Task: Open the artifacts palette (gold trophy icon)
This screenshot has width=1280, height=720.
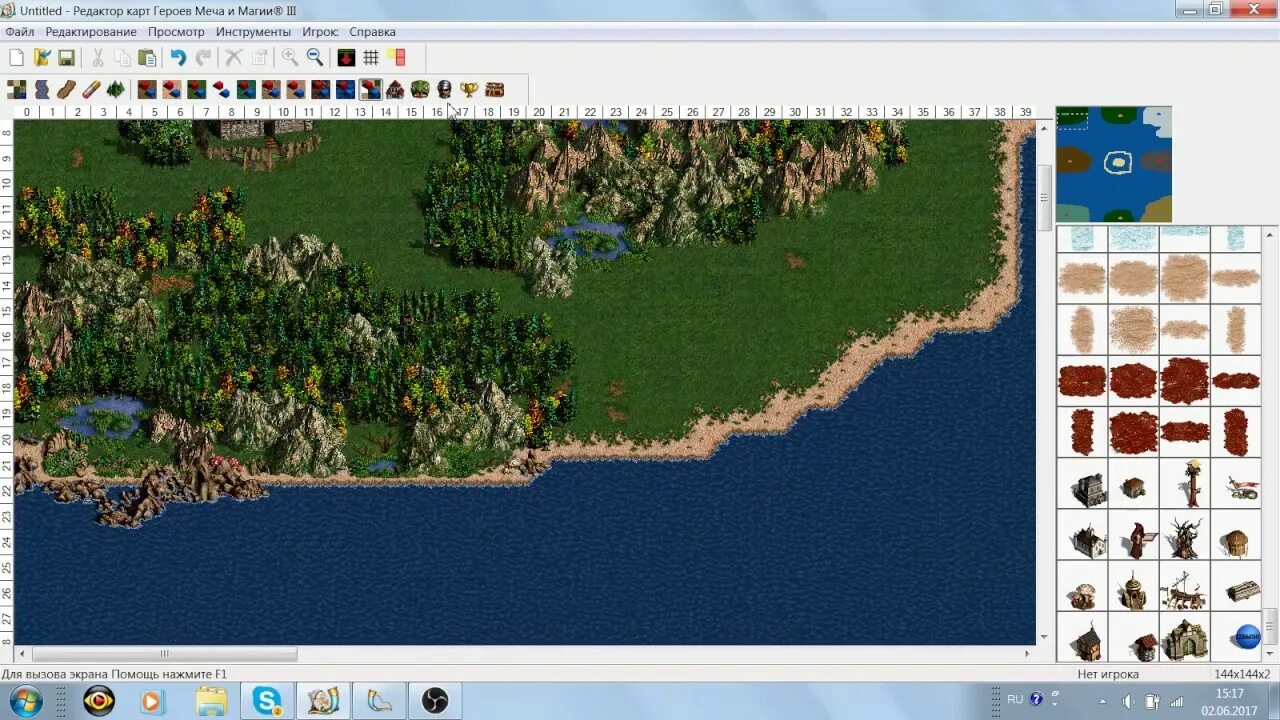Action: 469,89
